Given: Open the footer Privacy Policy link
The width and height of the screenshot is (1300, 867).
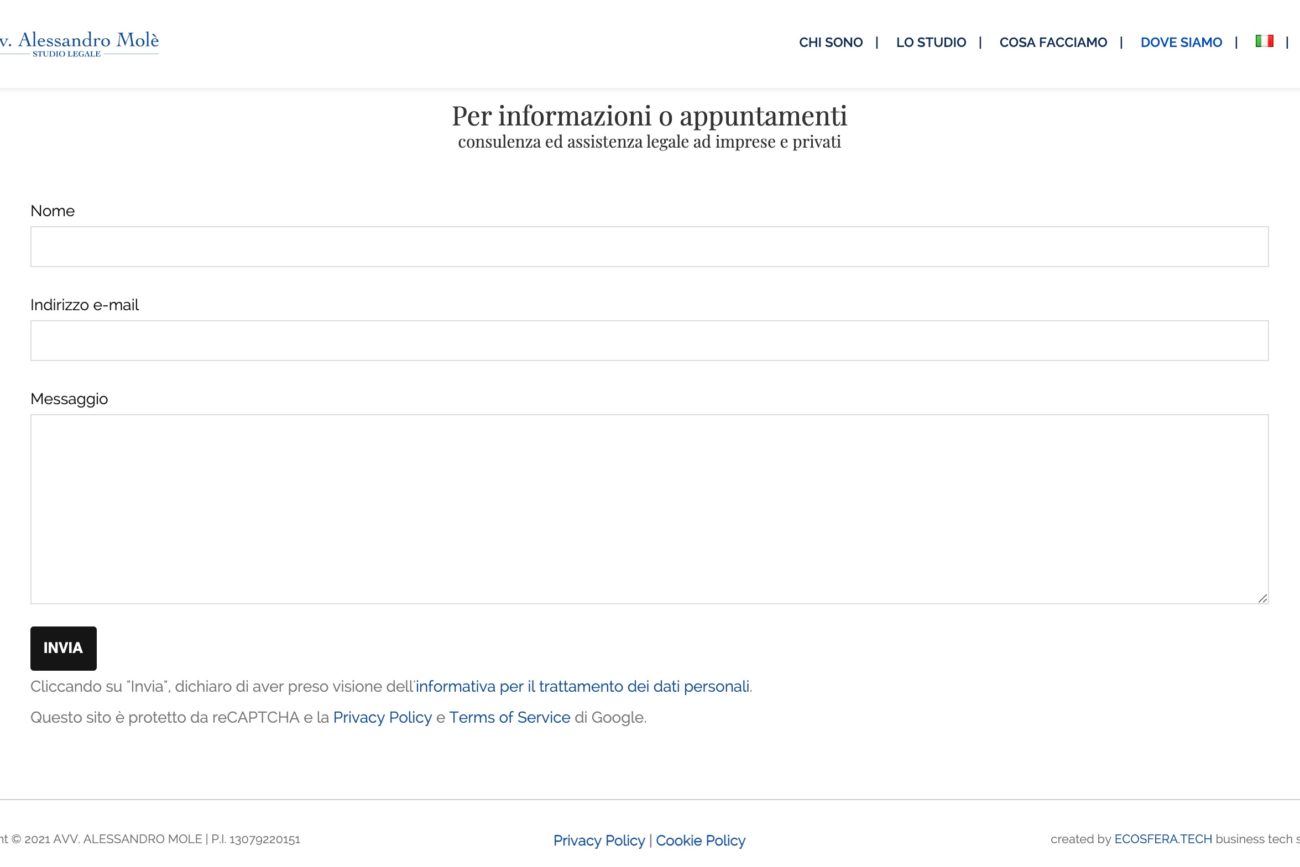Looking at the screenshot, I should tap(599, 840).
